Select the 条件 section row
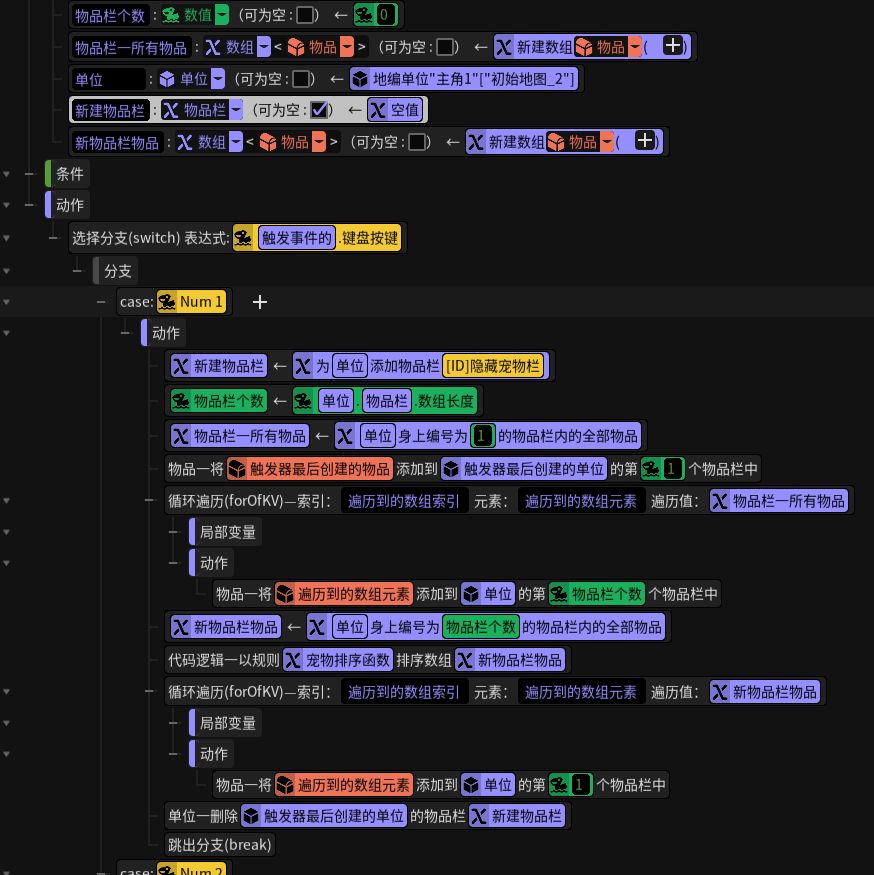The height and width of the screenshot is (875, 874). click(x=68, y=174)
